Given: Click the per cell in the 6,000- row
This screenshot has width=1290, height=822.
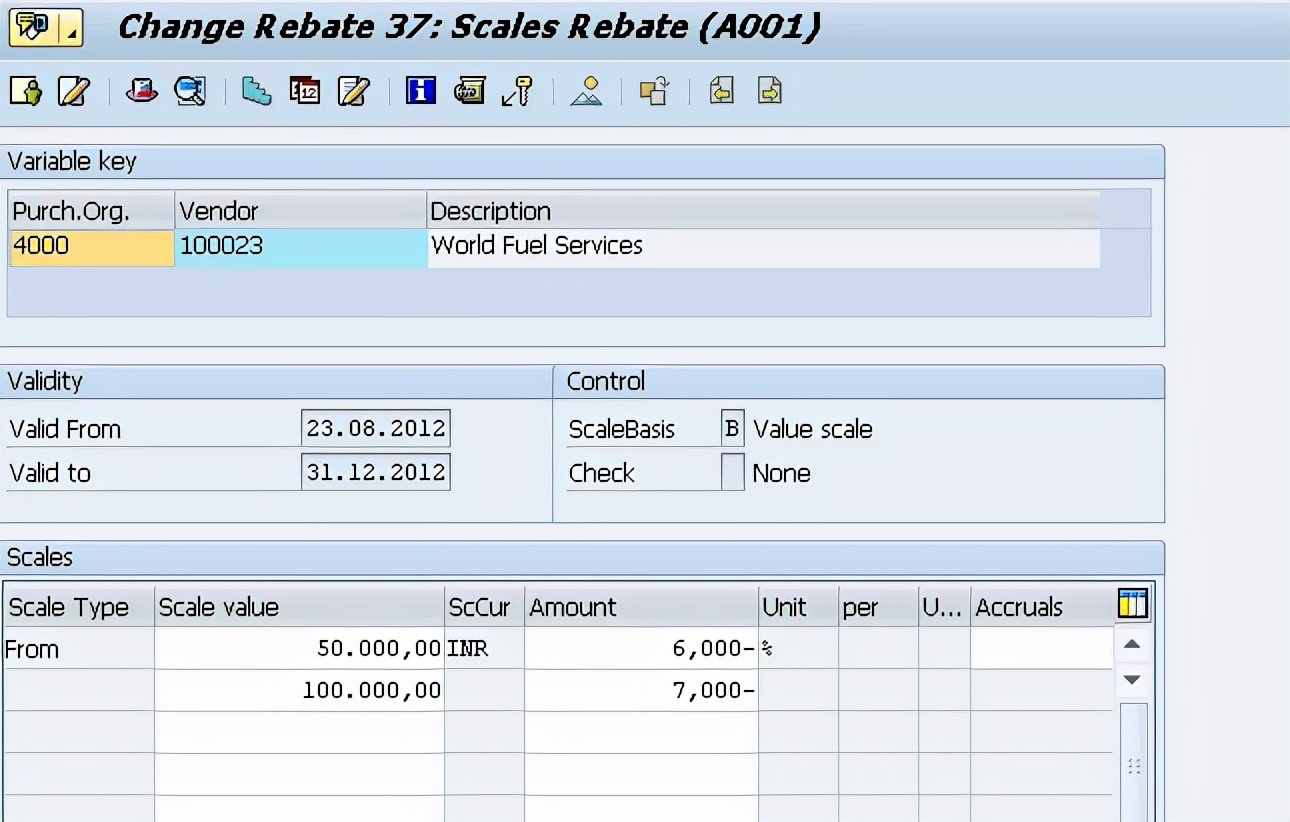Looking at the screenshot, I should [x=878, y=648].
